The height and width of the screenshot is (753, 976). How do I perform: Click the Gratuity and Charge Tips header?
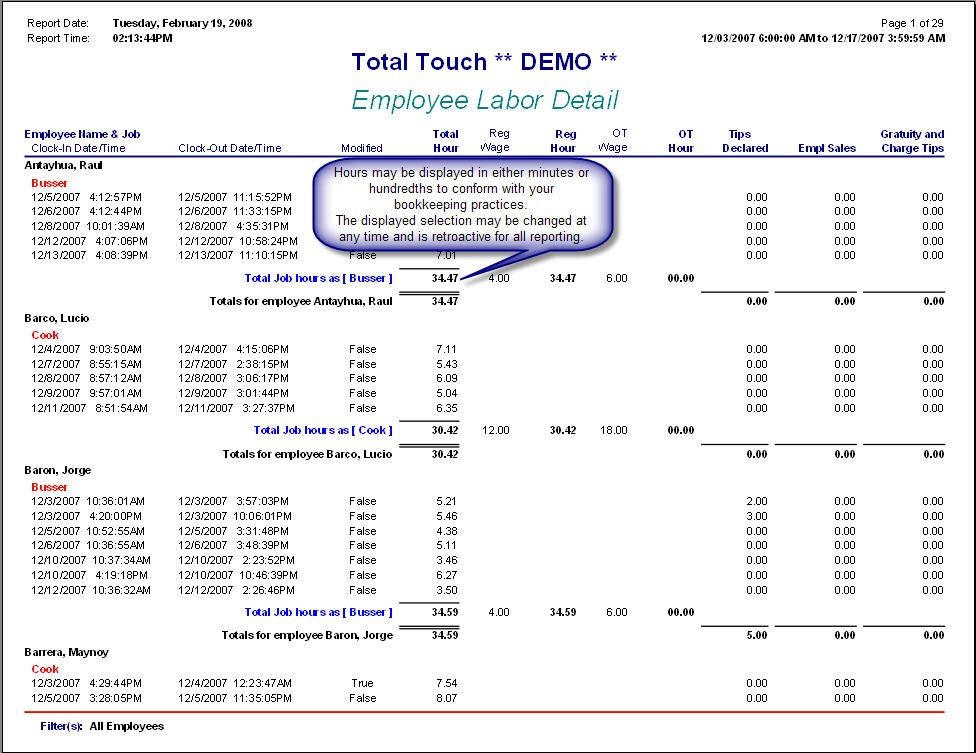pos(911,141)
